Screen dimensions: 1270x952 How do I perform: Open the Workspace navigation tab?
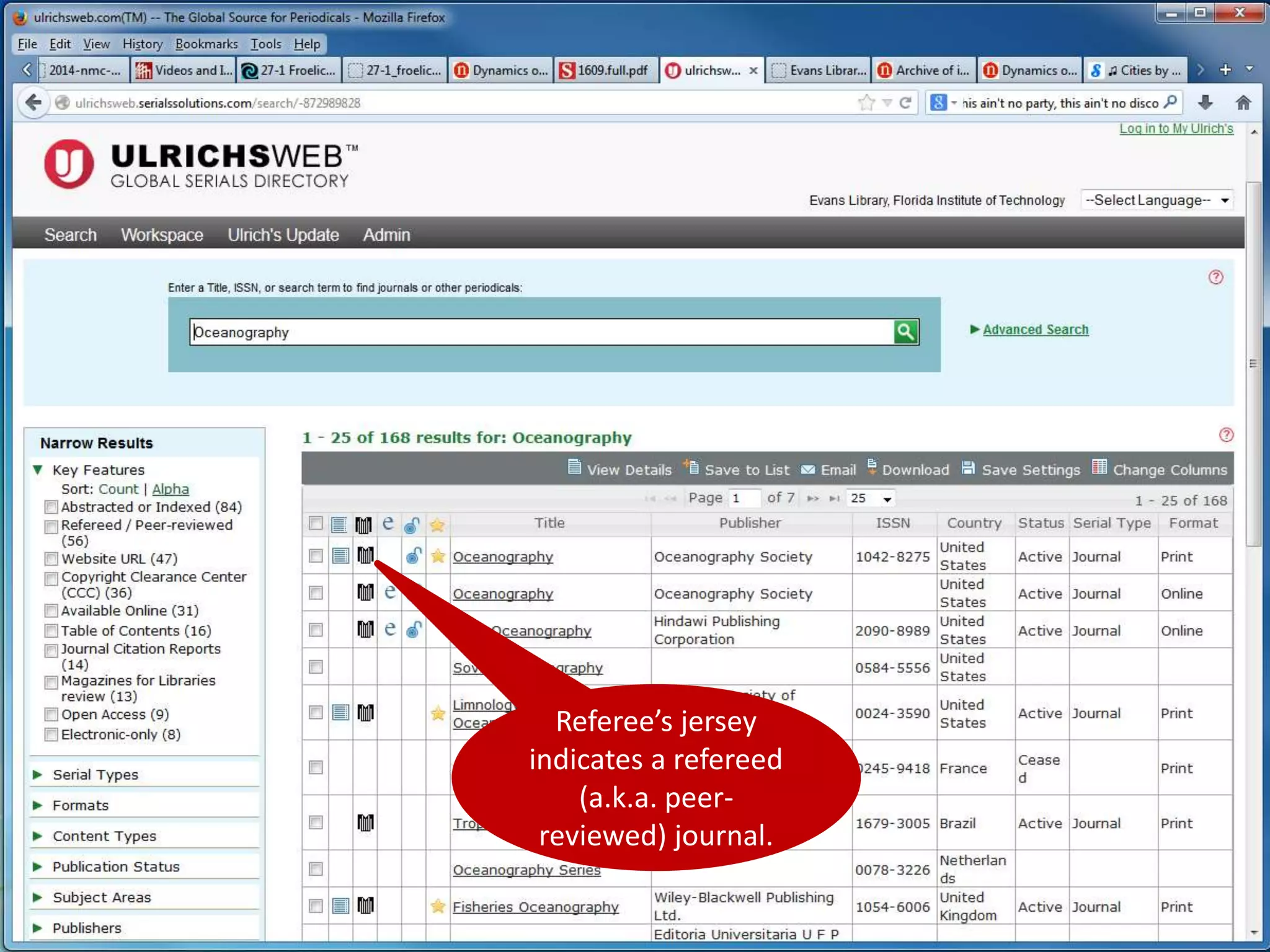tap(162, 235)
